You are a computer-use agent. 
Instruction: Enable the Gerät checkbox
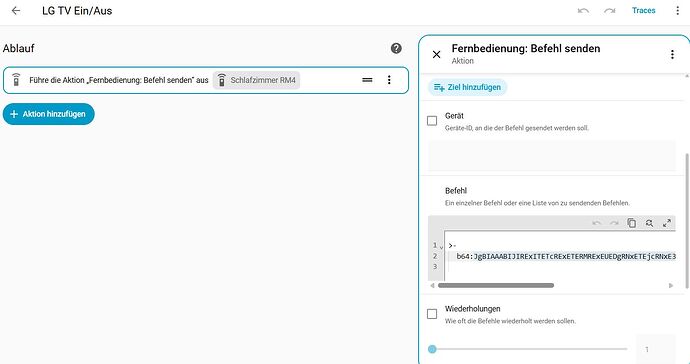(432, 121)
